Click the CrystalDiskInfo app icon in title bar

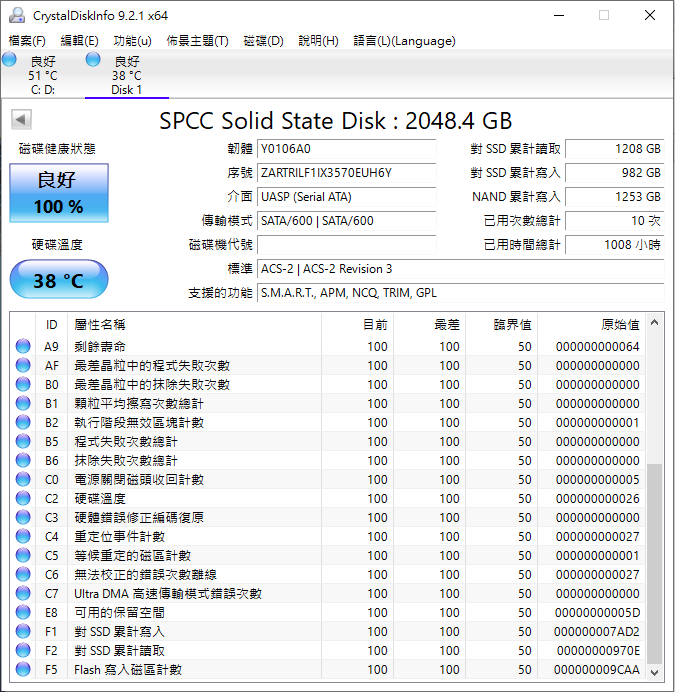click(14, 15)
